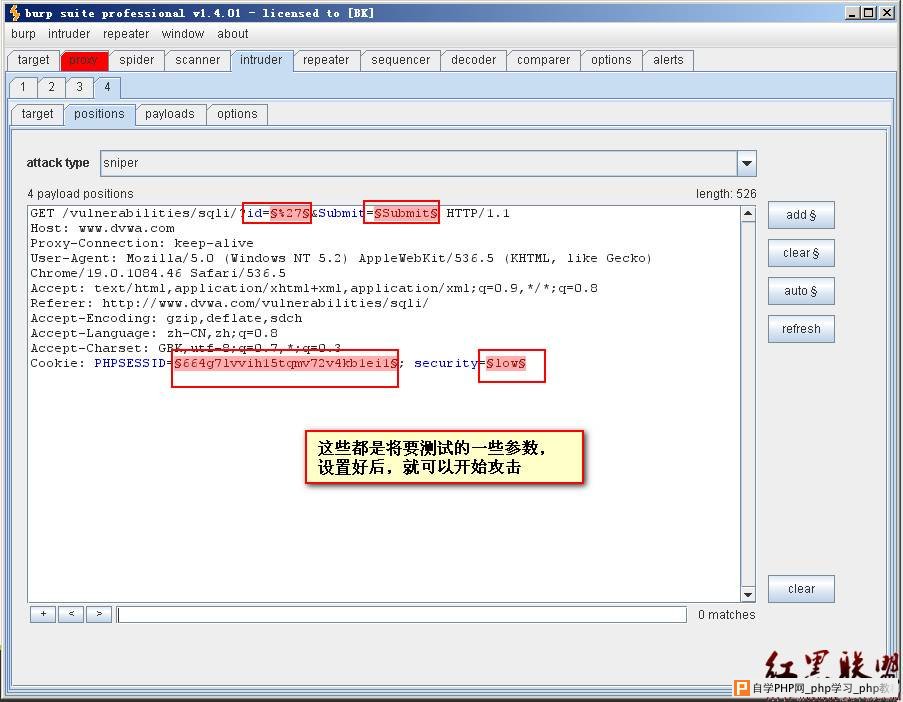Click the request editor scroll up arrow
The image size is (903, 702).
(748, 214)
